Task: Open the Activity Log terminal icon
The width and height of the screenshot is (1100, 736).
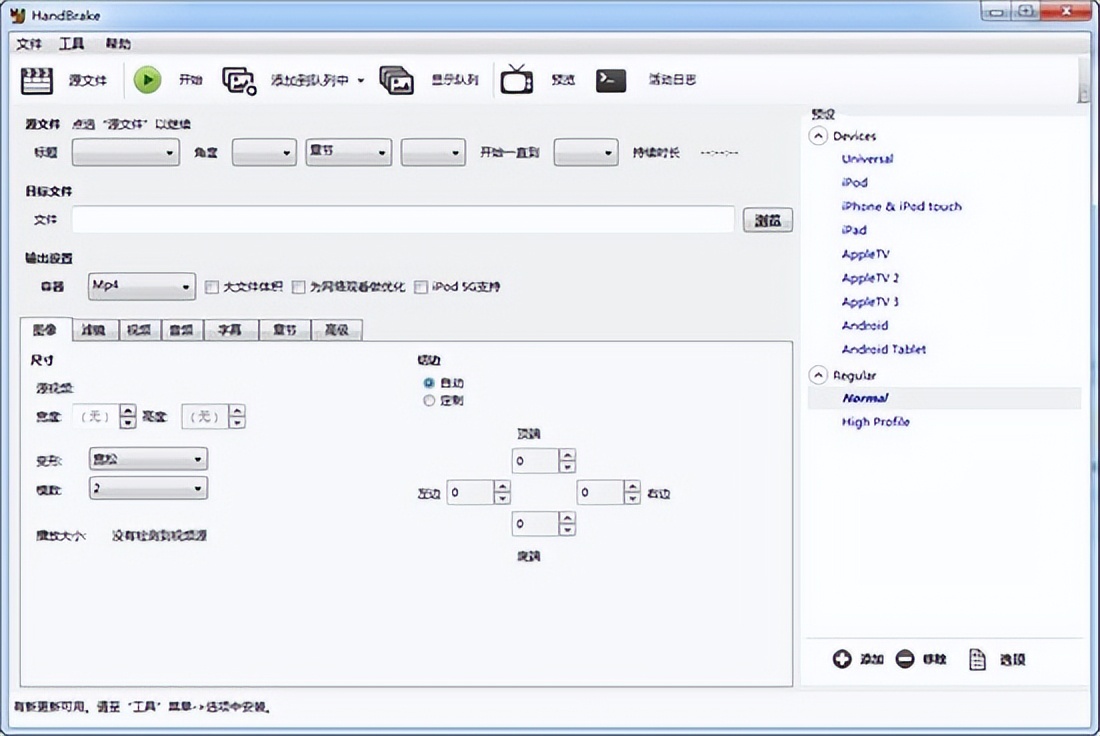Action: pos(611,80)
